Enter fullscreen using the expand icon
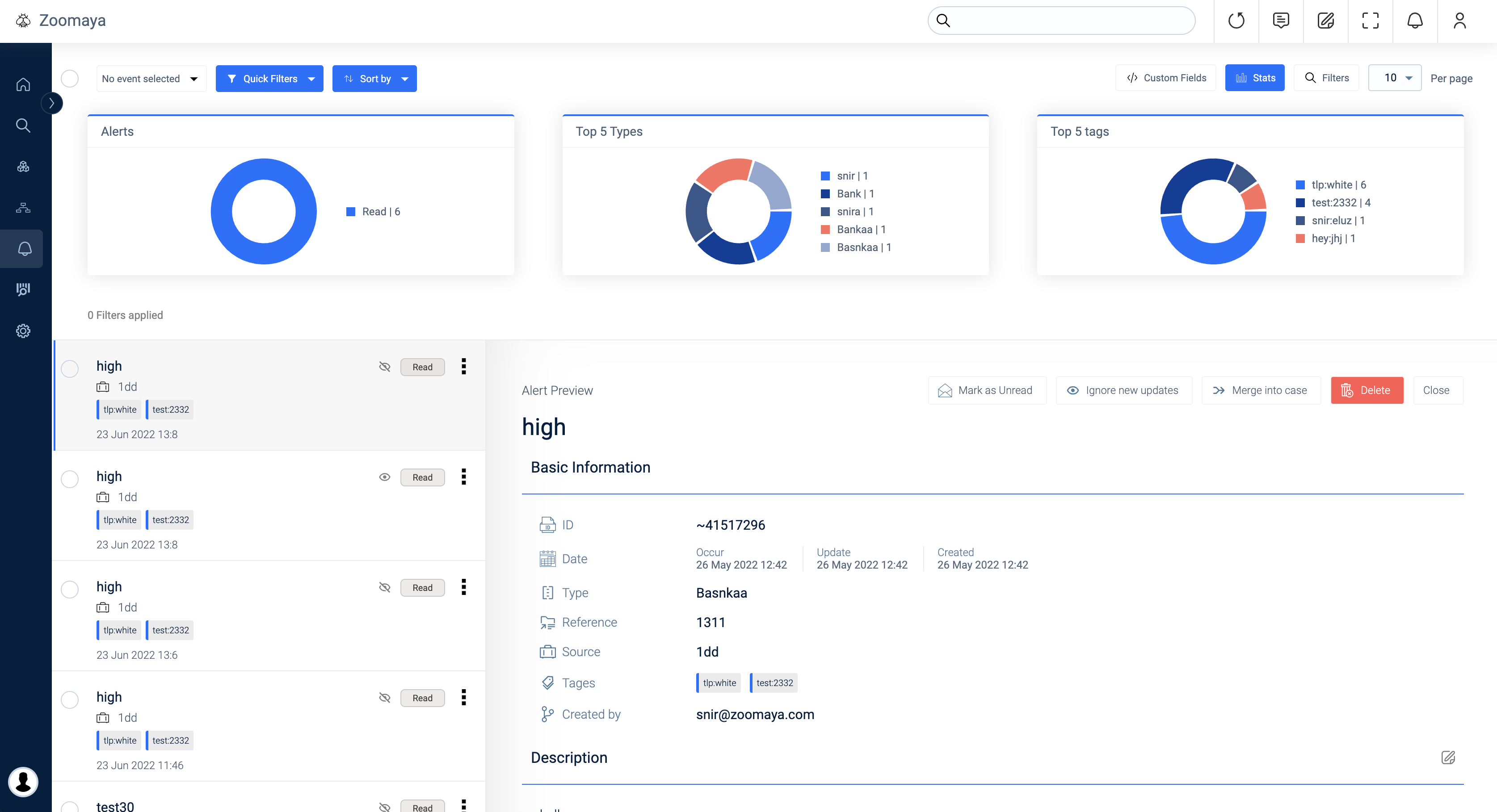The image size is (1497, 812). [x=1370, y=21]
